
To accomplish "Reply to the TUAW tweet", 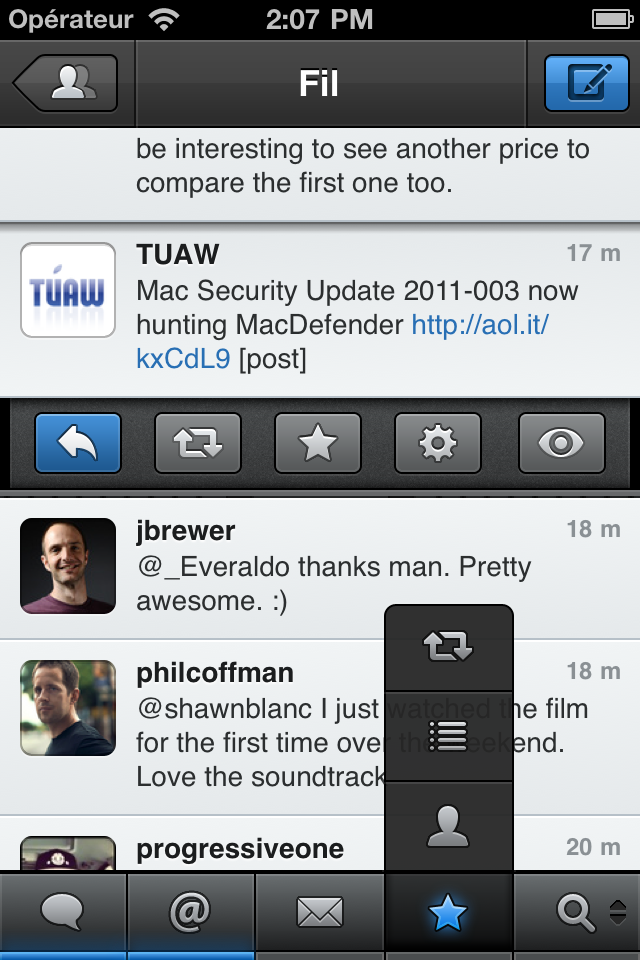I will click(76, 442).
